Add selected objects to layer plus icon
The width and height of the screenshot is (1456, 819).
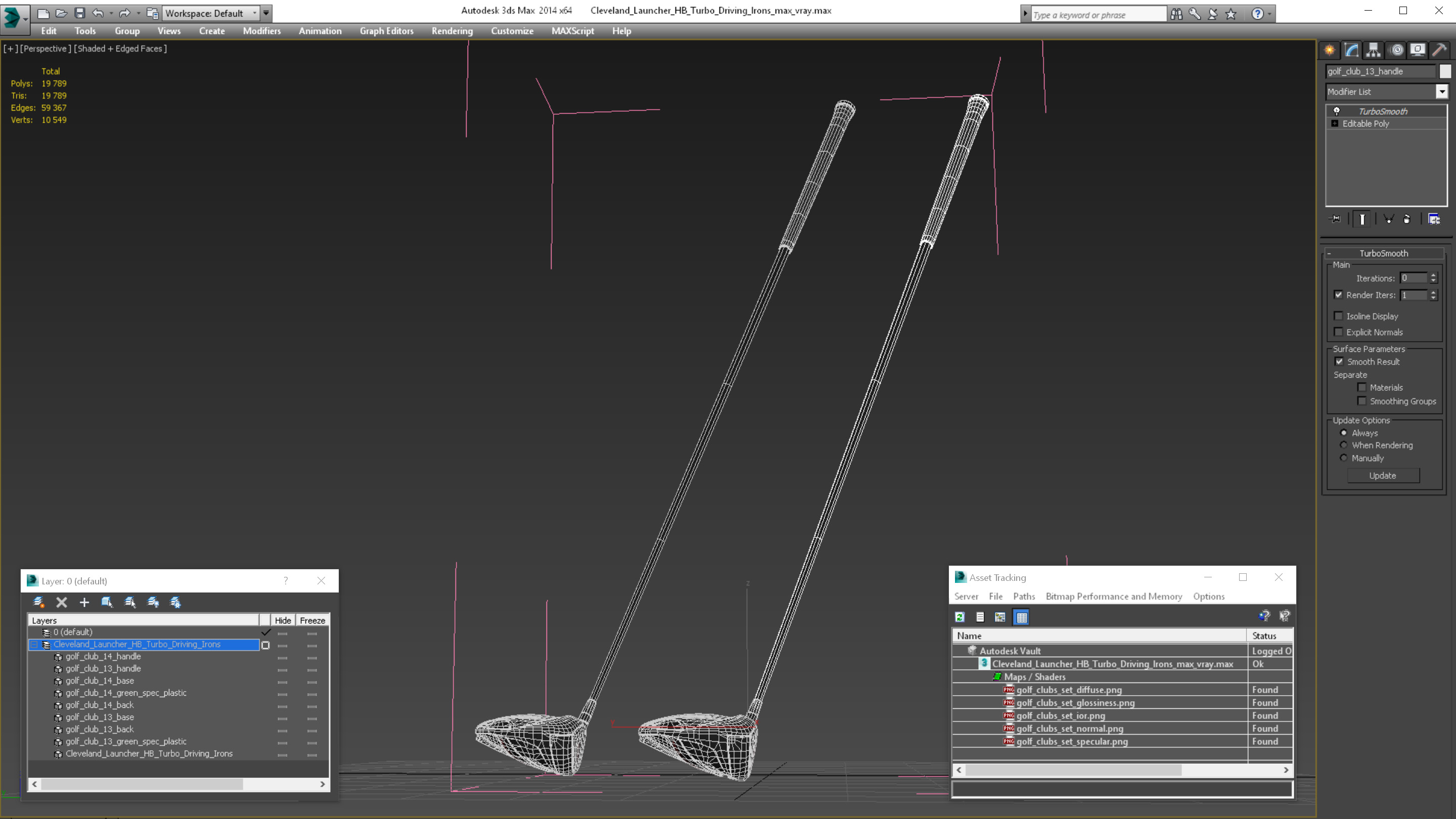click(x=84, y=603)
